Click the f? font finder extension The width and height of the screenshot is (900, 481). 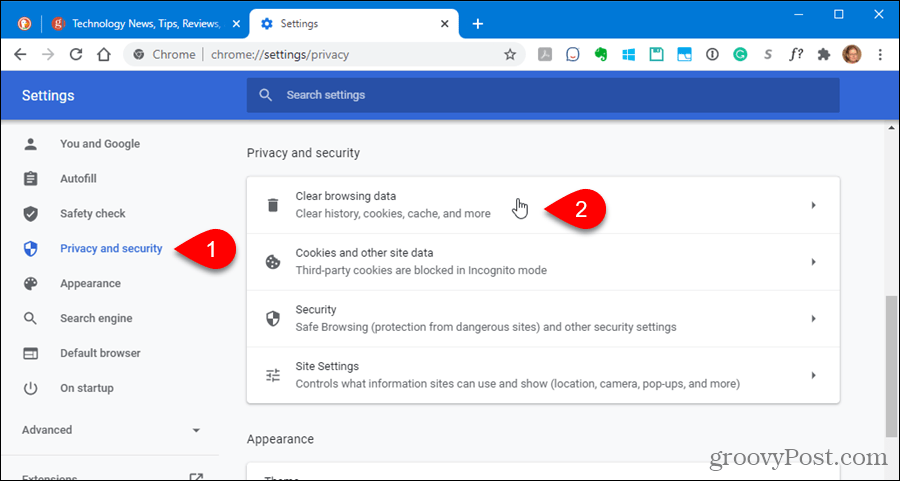coord(796,55)
